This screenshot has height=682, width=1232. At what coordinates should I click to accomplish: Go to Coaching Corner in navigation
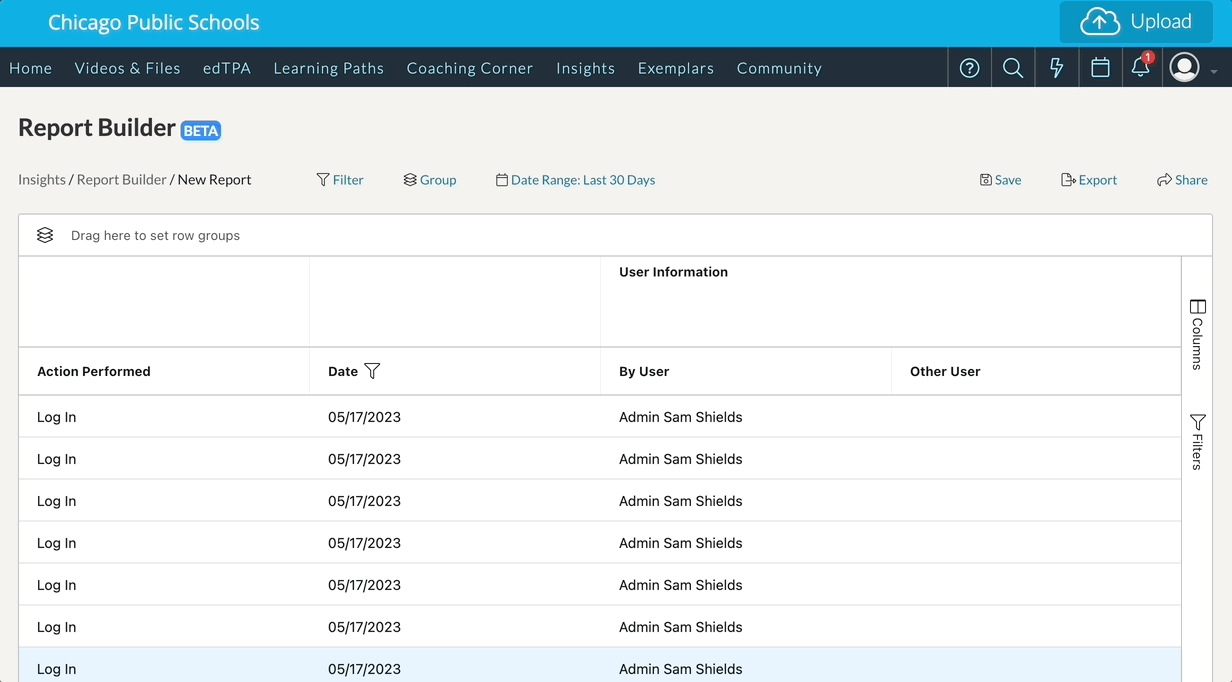click(x=469, y=68)
